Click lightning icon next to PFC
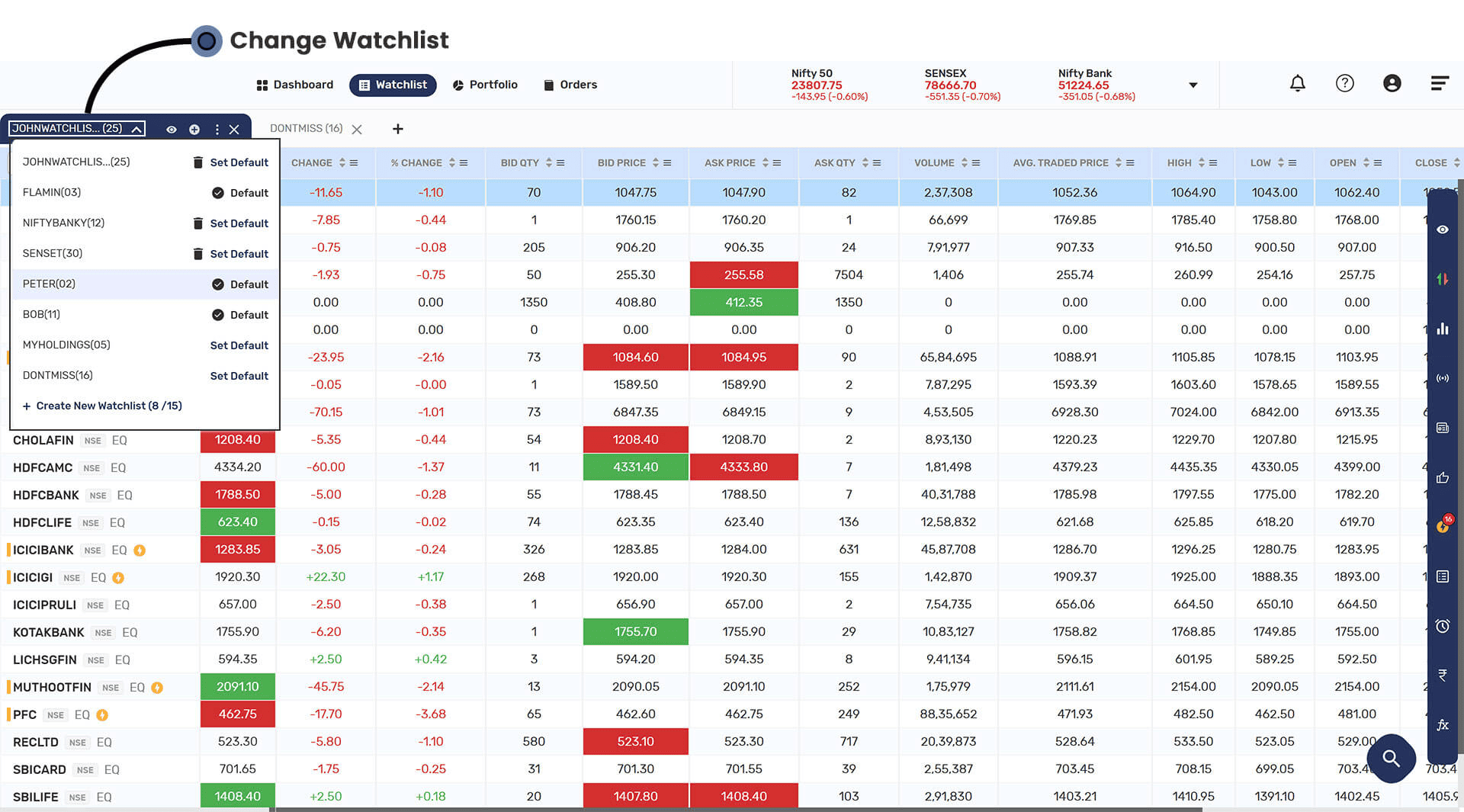 102,714
